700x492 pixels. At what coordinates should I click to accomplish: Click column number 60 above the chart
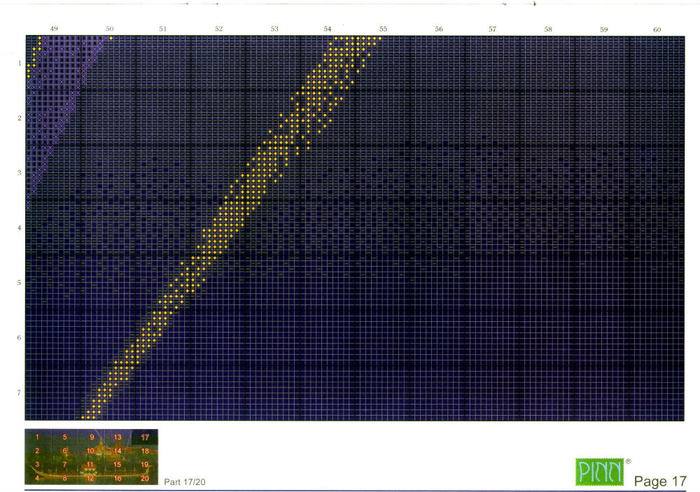coord(657,29)
